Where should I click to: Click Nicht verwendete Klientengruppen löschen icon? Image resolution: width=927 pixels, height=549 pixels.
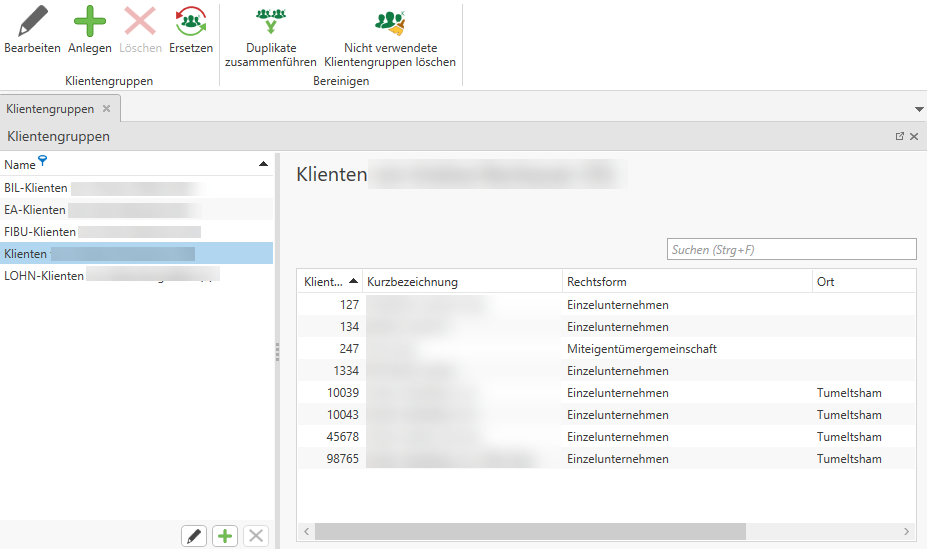coord(390,22)
